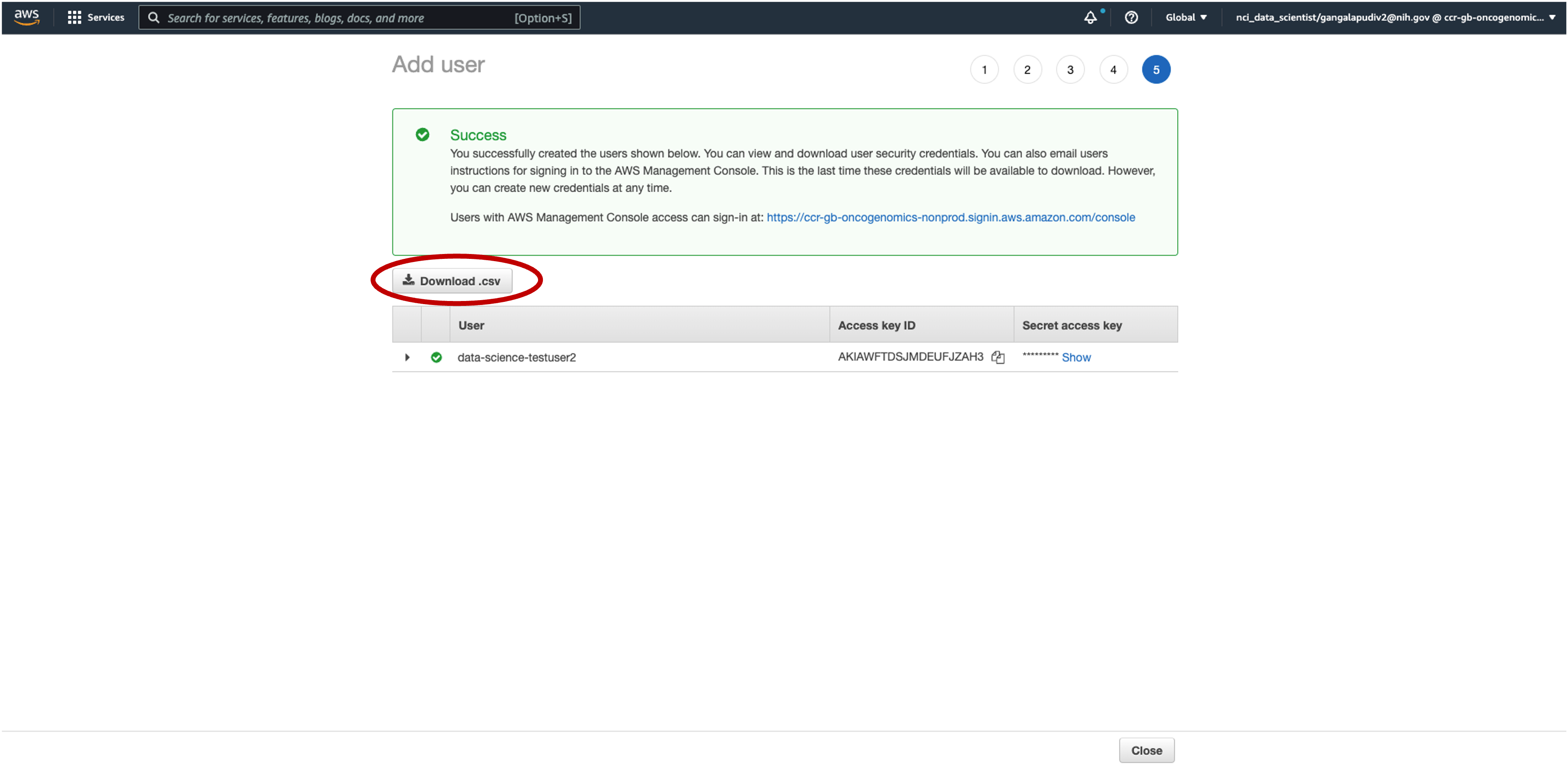
Task: Open the Global region dropdown
Action: point(1186,18)
